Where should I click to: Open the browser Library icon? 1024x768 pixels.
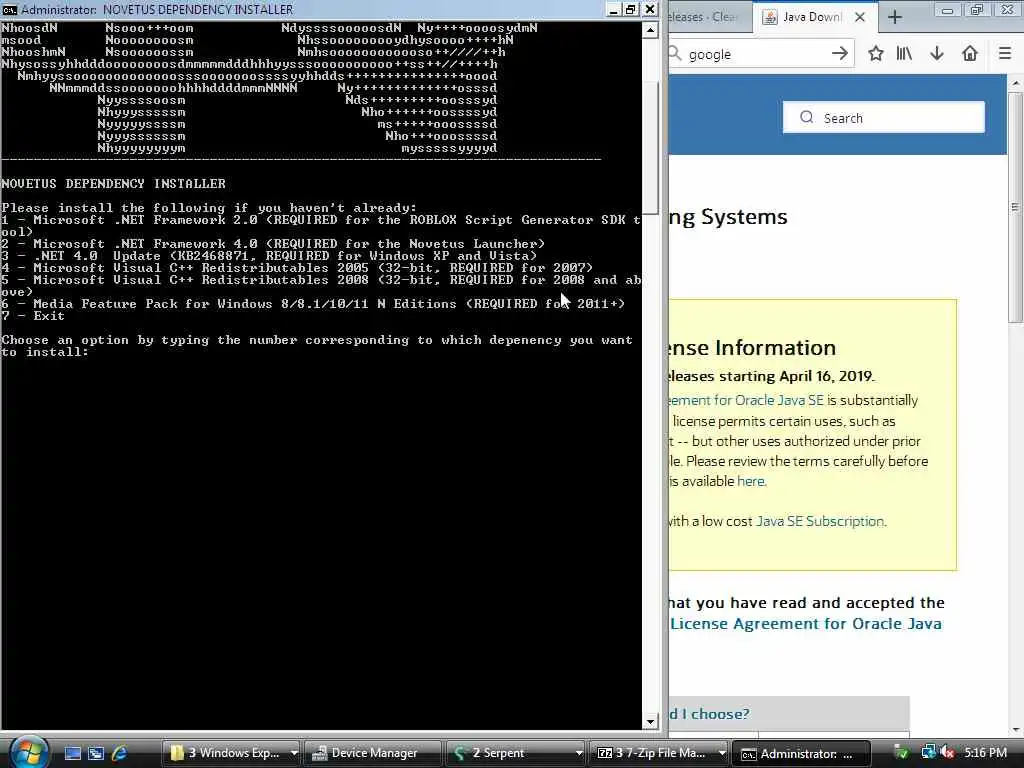click(904, 54)
